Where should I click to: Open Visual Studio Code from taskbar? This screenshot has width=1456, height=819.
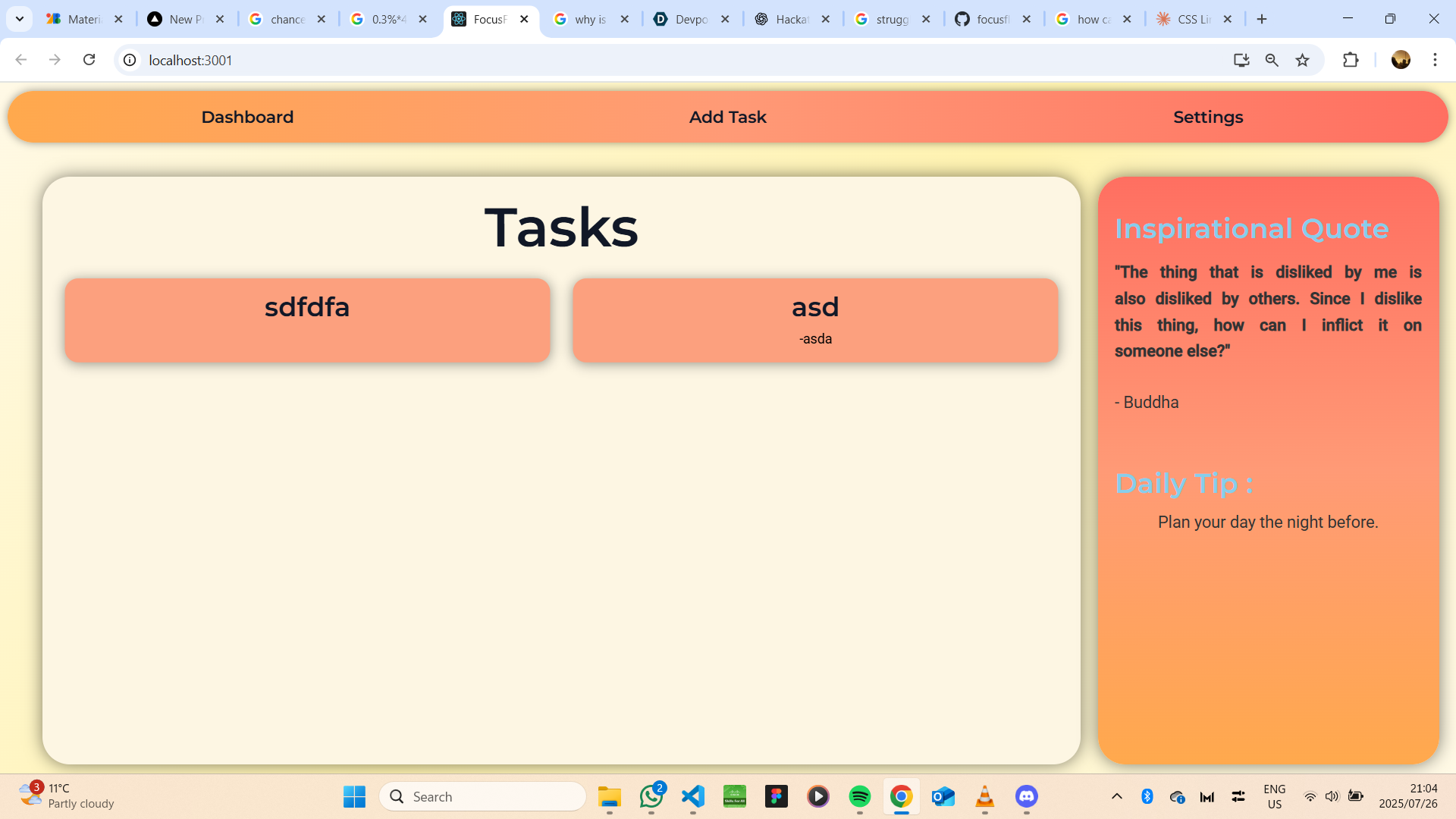coord(693,796)
